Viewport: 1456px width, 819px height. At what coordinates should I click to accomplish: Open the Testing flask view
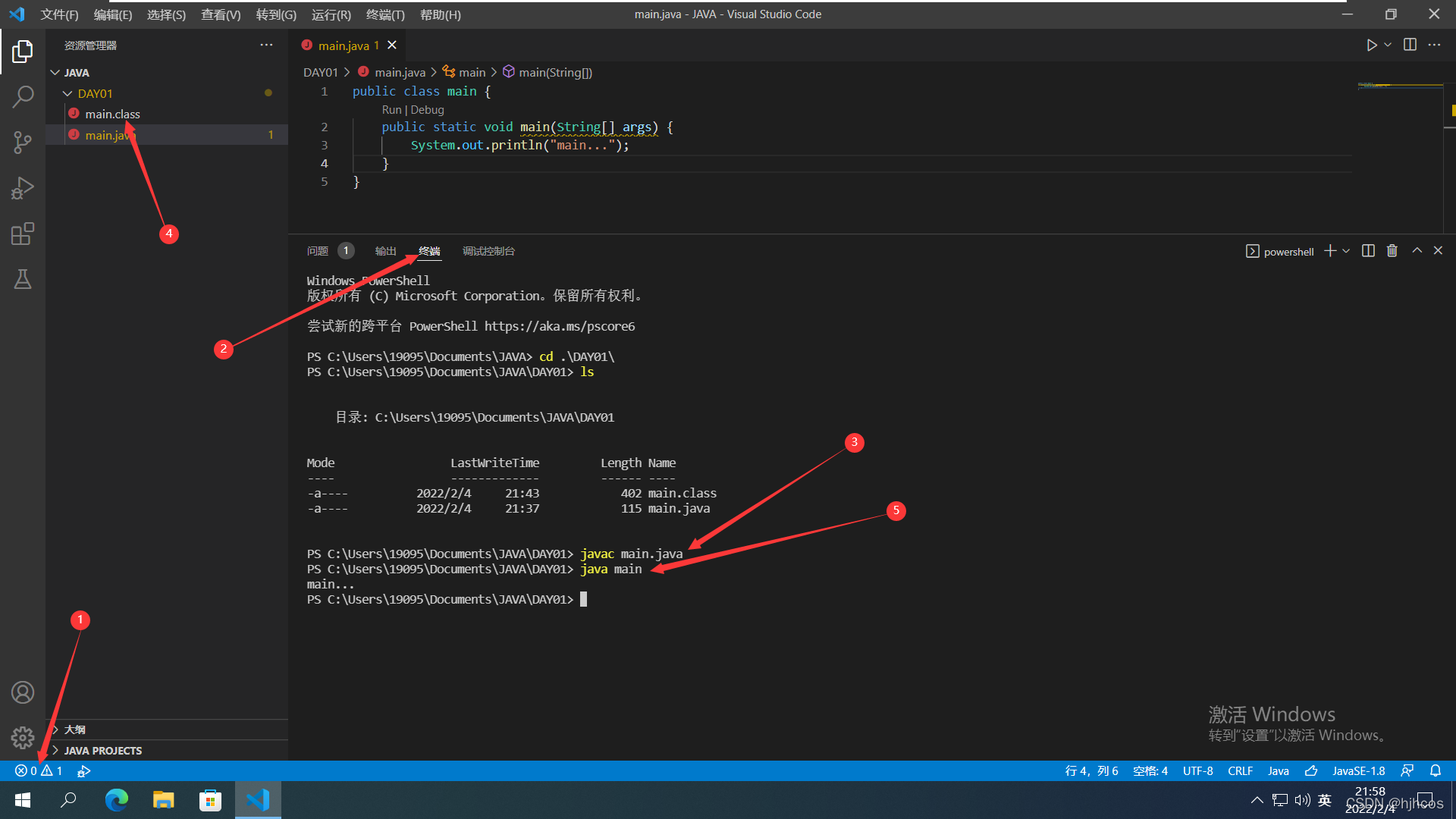click(x=23, y=279)
